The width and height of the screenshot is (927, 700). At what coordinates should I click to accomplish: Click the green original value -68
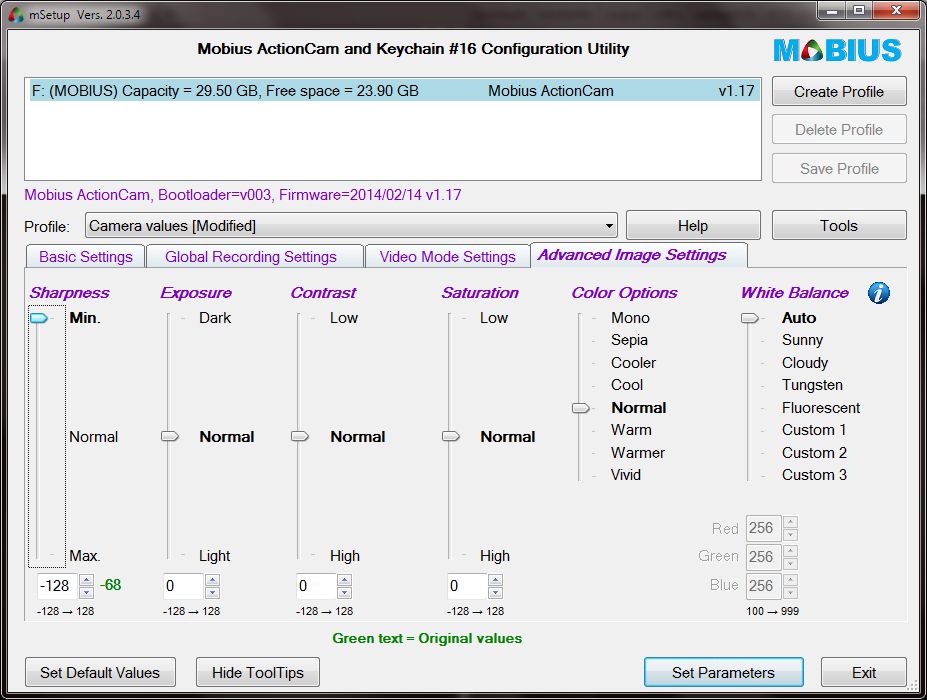pos(111,585)
